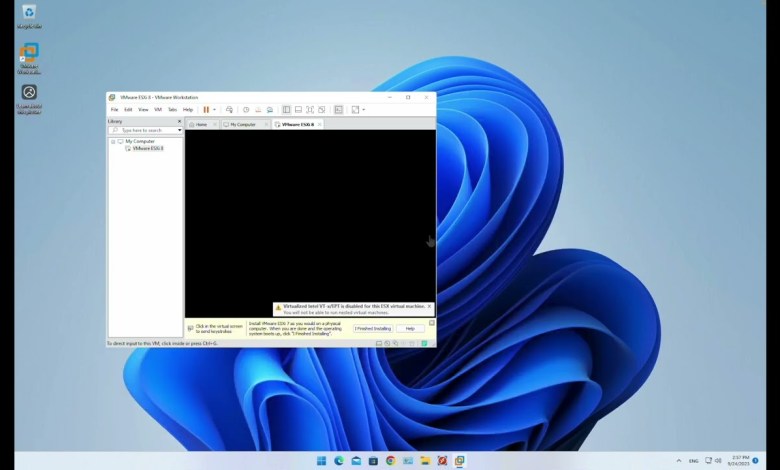Open Microsoft Store from the taskbar

coord(374,461)
